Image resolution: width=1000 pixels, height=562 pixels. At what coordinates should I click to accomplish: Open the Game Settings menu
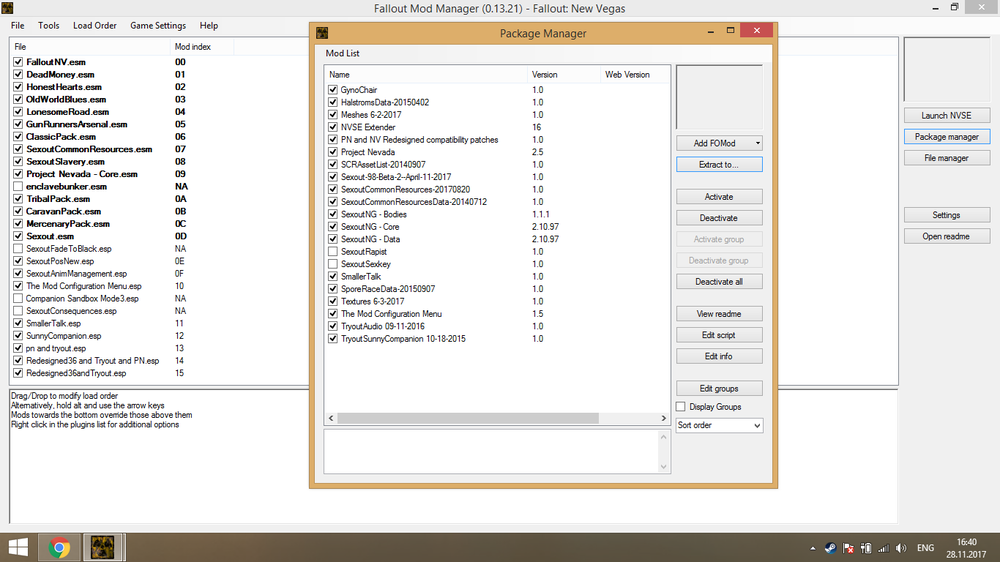158,26
